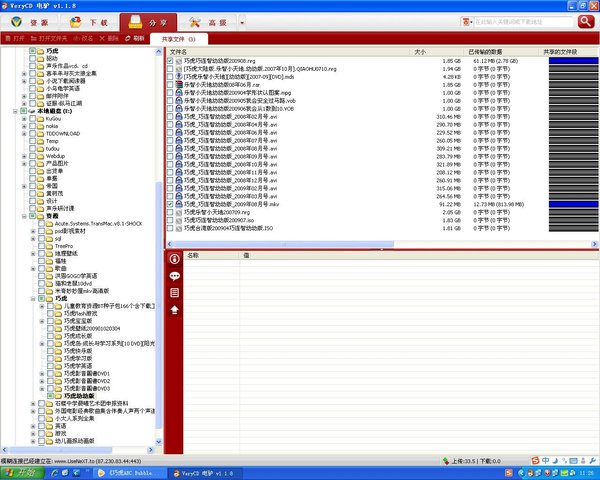Click the rar archive icon of 08年06月.rar
Image resolution: width=600 pixels, height=480 pixels.
point(179,85)
